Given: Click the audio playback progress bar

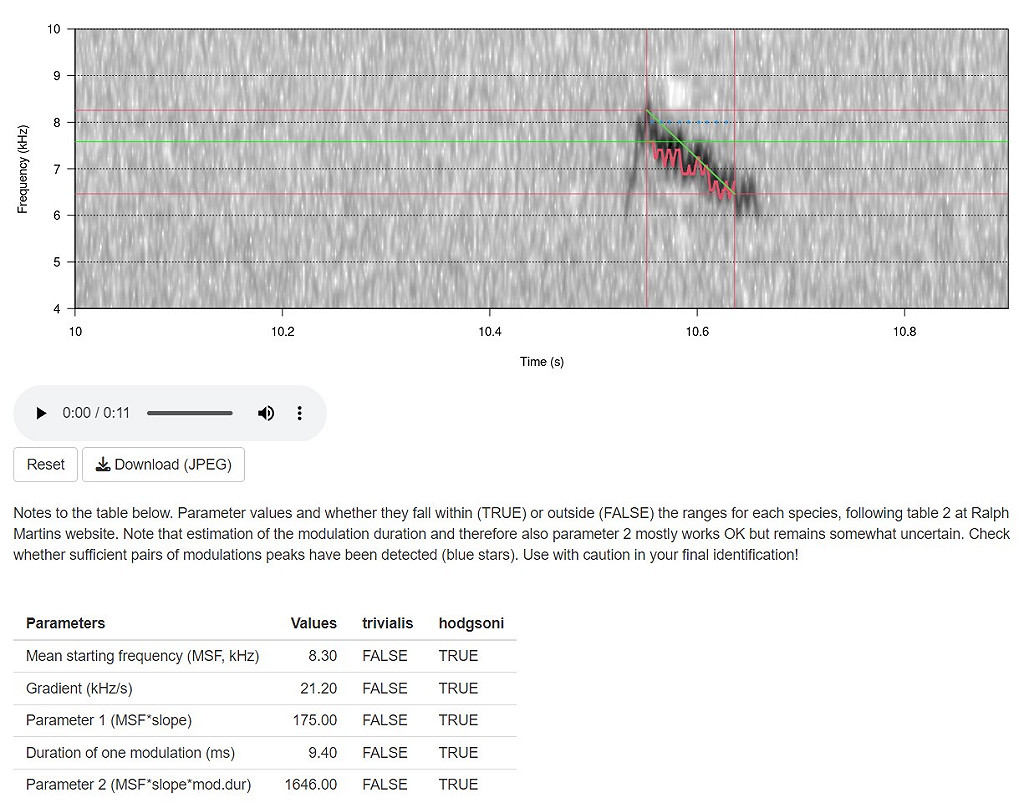Looking at the screenshot, I should click(190, 413).
